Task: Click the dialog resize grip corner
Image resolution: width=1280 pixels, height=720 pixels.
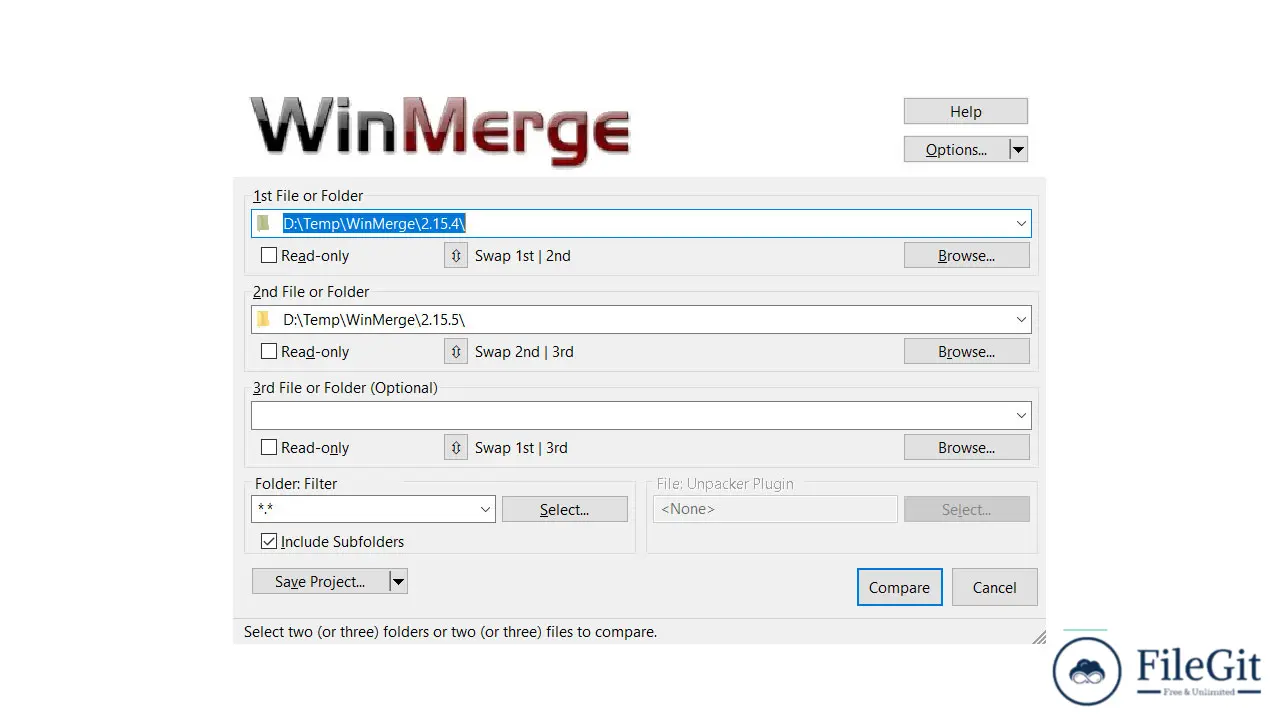Action: pyautogui.click(x=1039, y=637)
